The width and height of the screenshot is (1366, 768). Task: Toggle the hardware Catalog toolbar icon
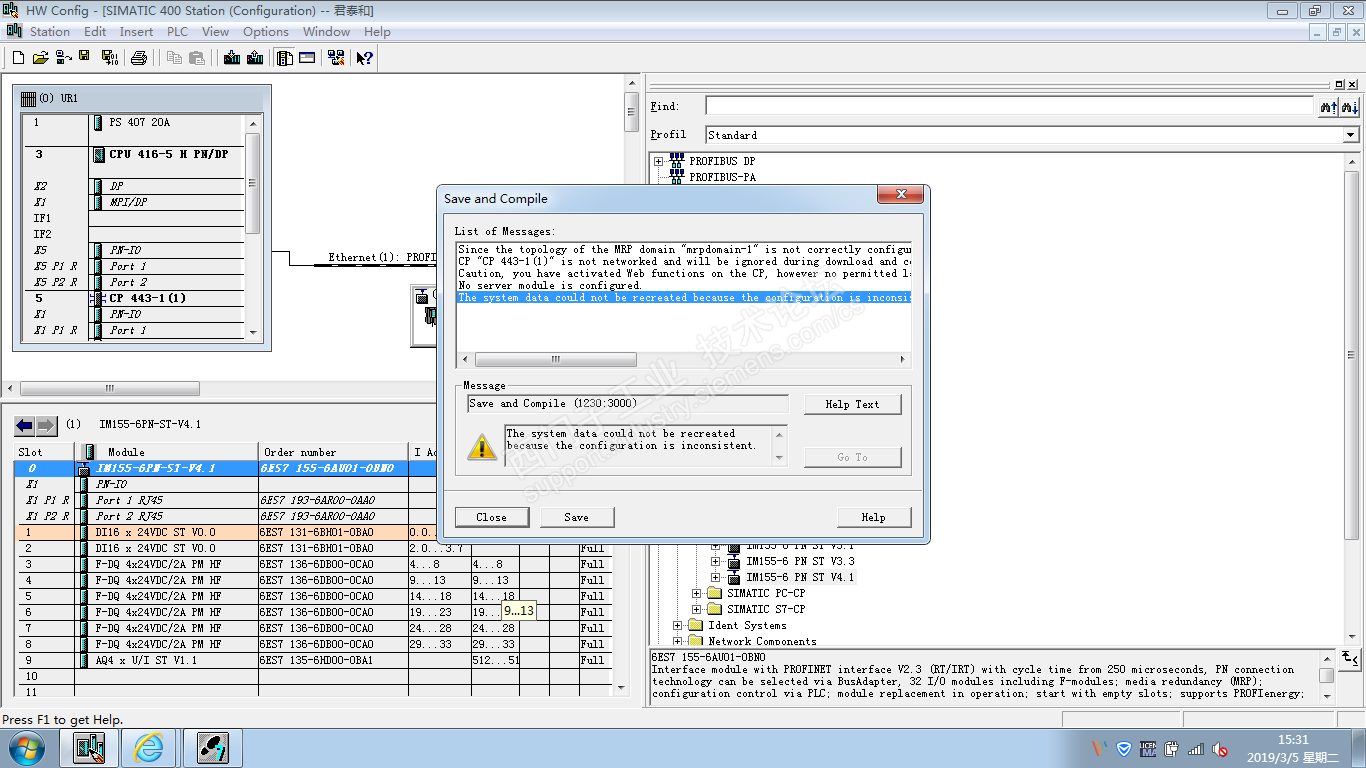[285, 58]
